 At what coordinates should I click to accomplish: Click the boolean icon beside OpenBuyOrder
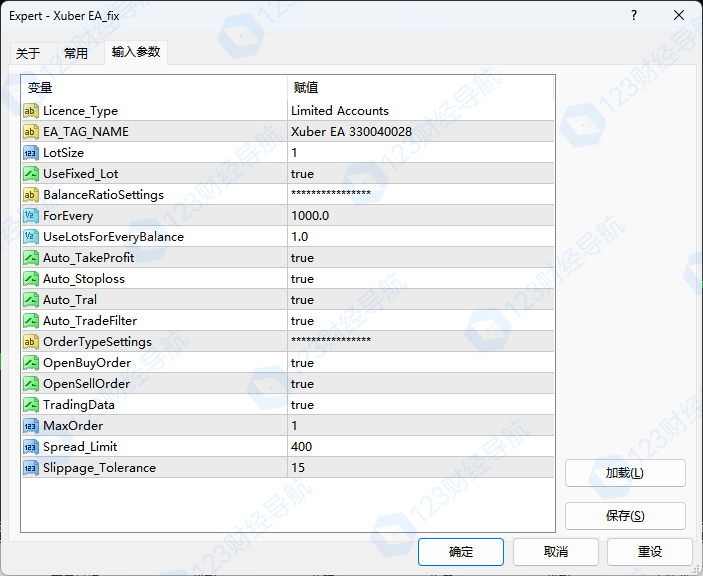[x=30, y=363]
